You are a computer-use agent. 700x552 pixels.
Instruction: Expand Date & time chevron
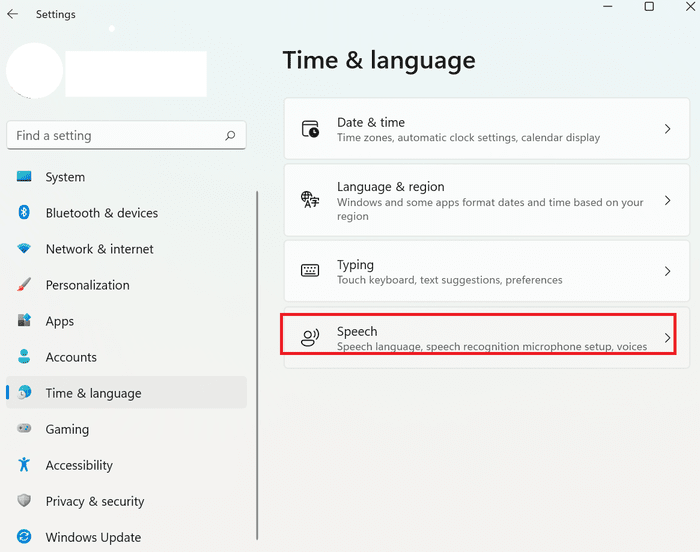click(x=667, y=129)
